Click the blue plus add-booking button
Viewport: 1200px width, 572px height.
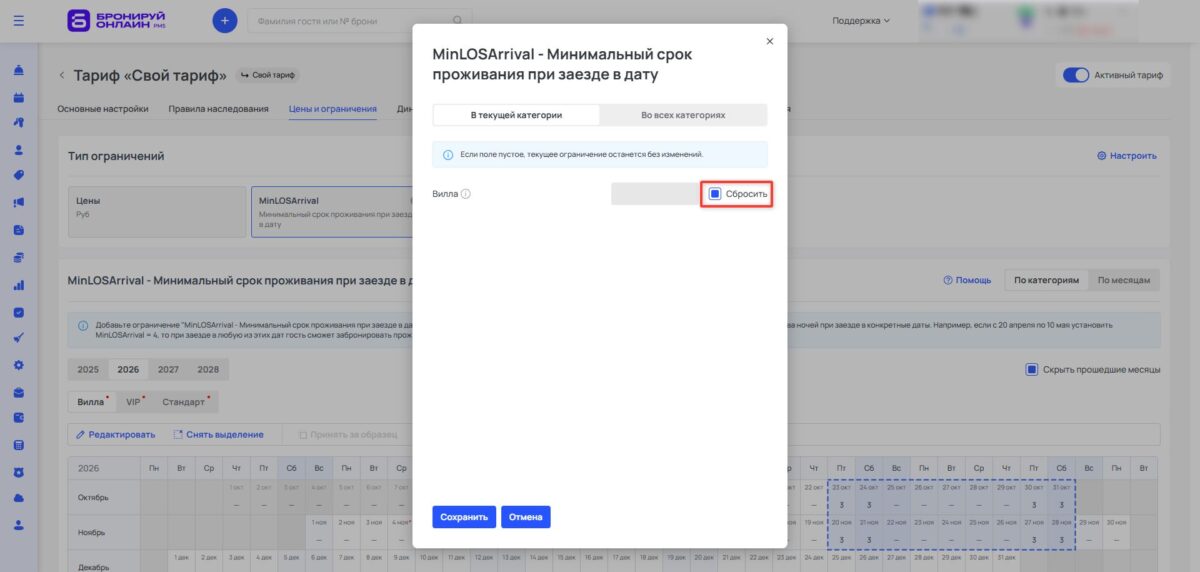[x=225, y=20]
